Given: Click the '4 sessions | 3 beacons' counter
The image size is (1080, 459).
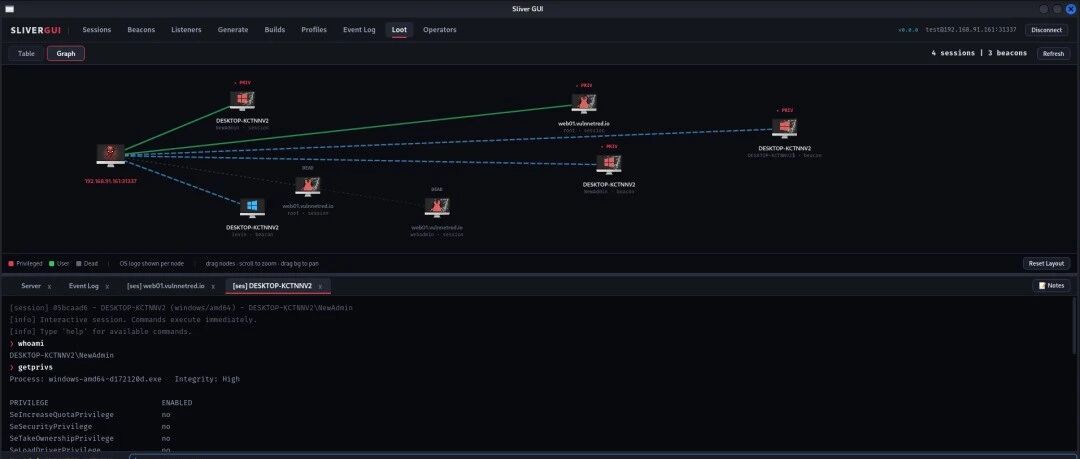Looking at the screenshot, I should 979,53.
